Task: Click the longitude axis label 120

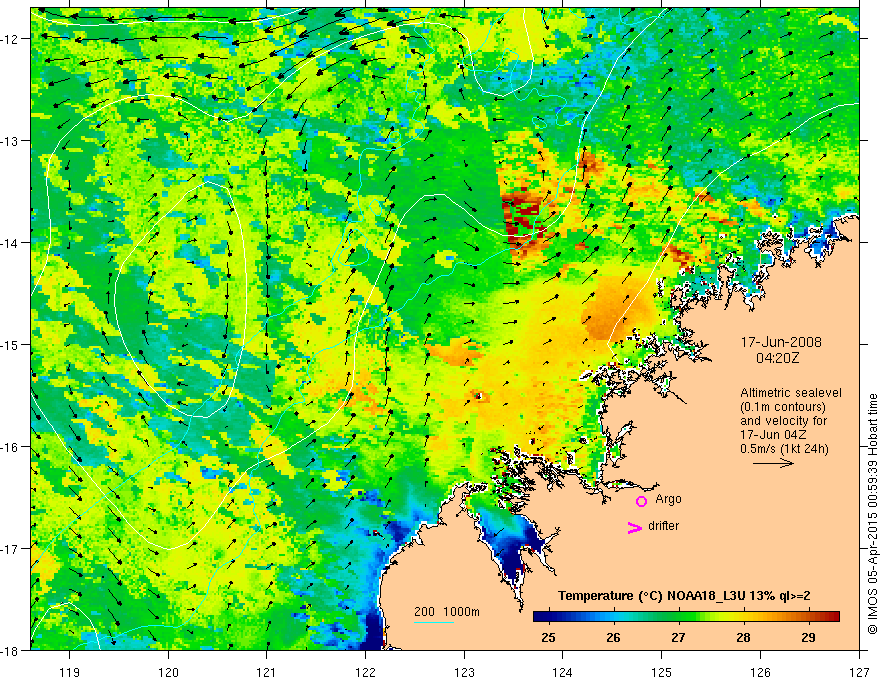Action: coord(168,672)
